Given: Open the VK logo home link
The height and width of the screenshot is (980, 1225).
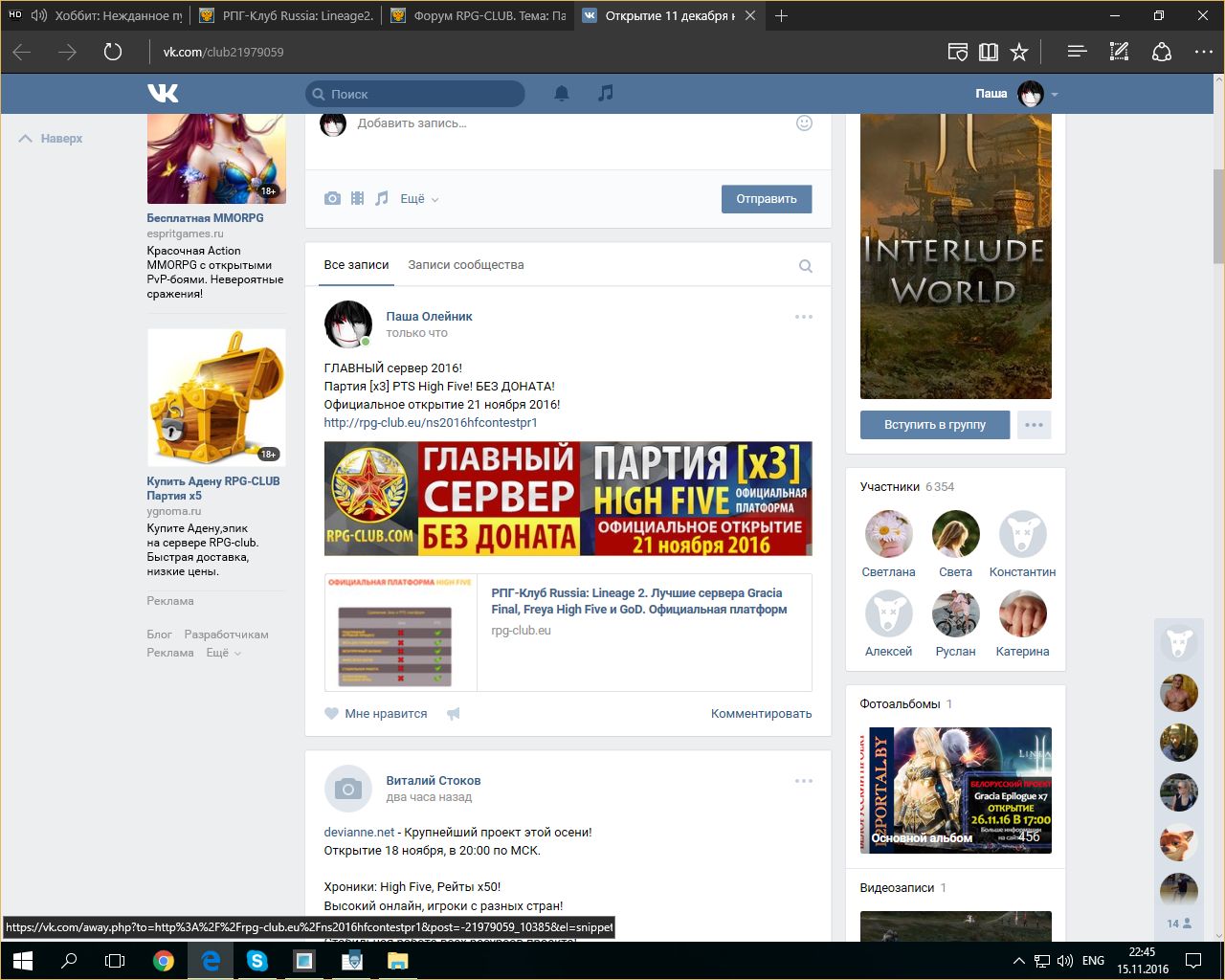Looking at the screenshot, I should point(163,93).
